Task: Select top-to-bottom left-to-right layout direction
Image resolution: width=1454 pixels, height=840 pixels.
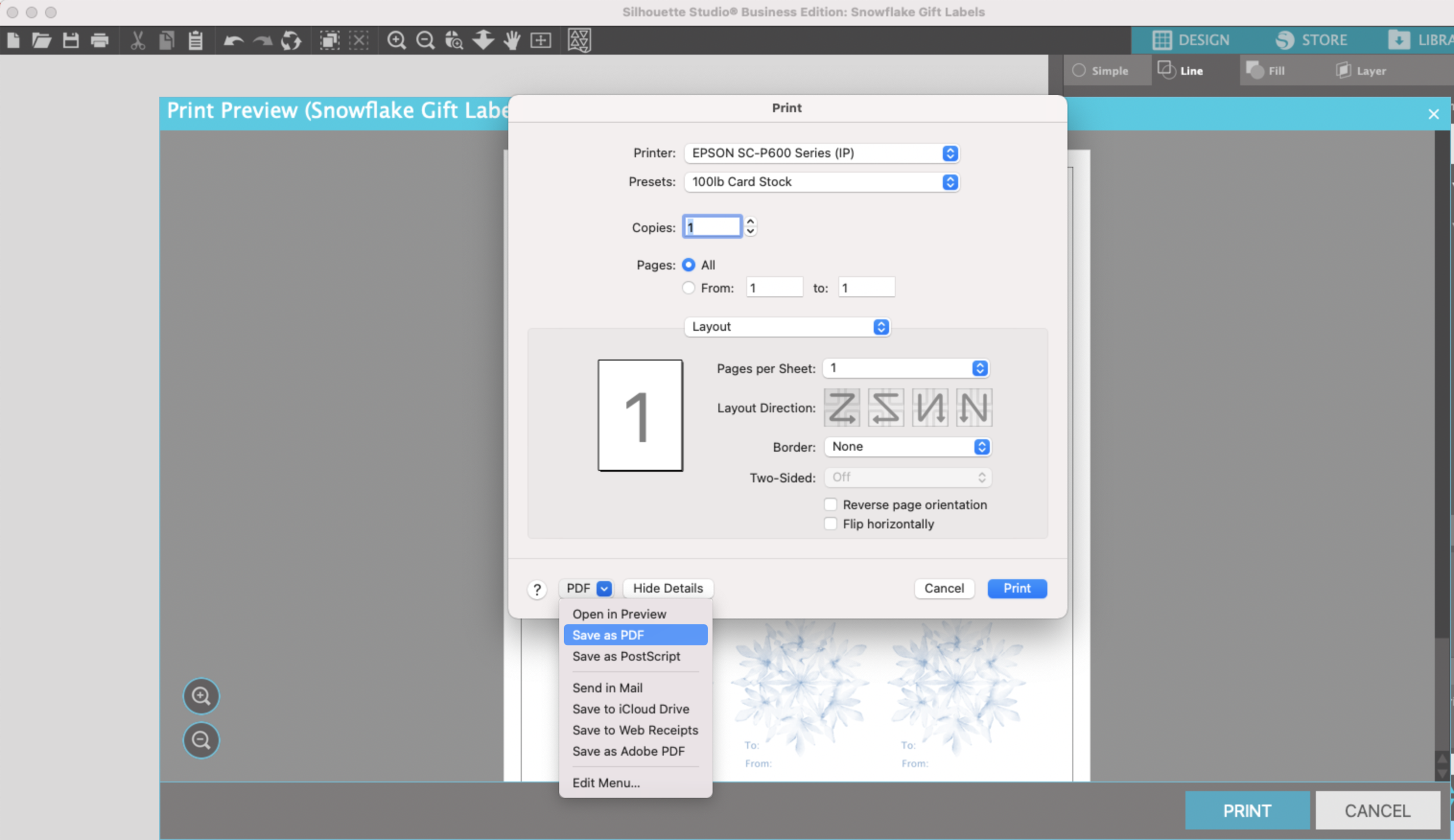Action: pos(930,408)
